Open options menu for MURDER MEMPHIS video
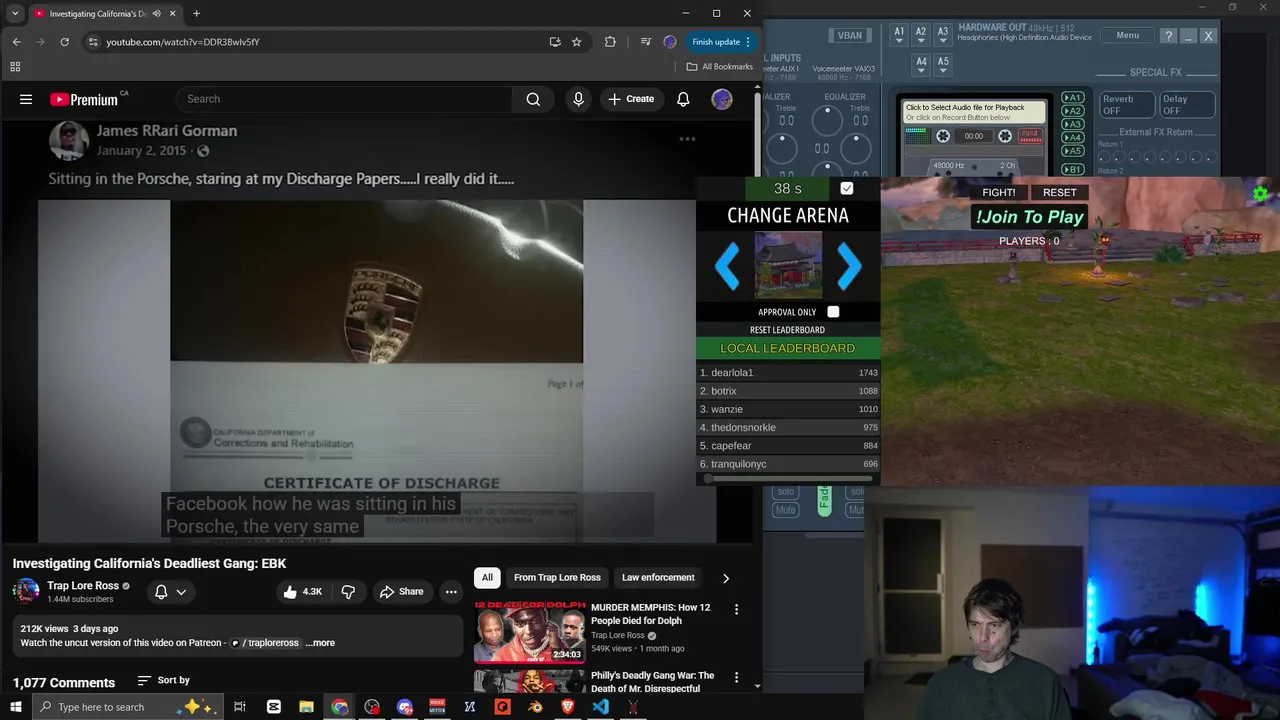Screen dimensions: 1280x720 point(736,609)
